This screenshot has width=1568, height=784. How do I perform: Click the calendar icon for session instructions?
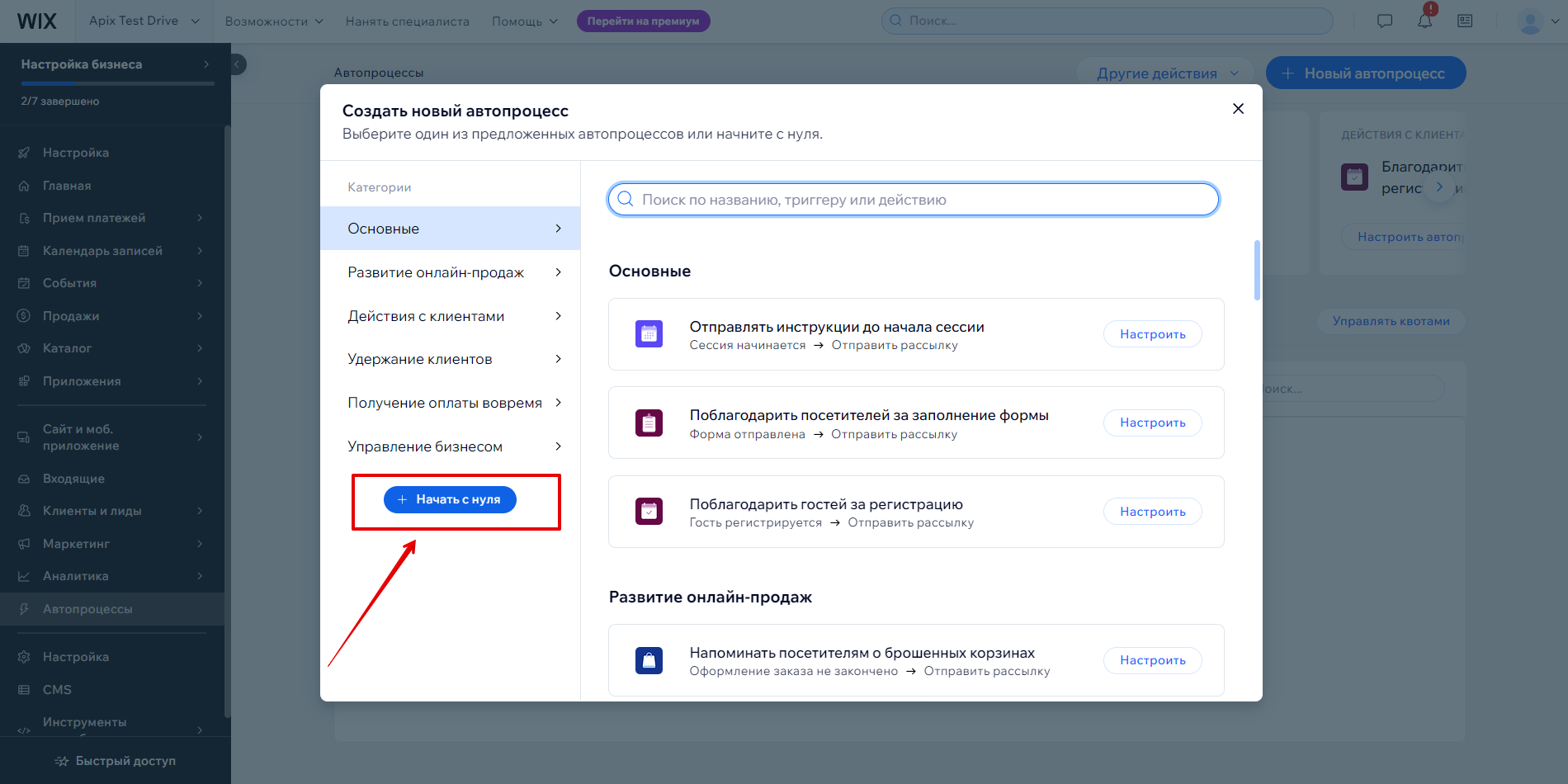pos(649,334)
